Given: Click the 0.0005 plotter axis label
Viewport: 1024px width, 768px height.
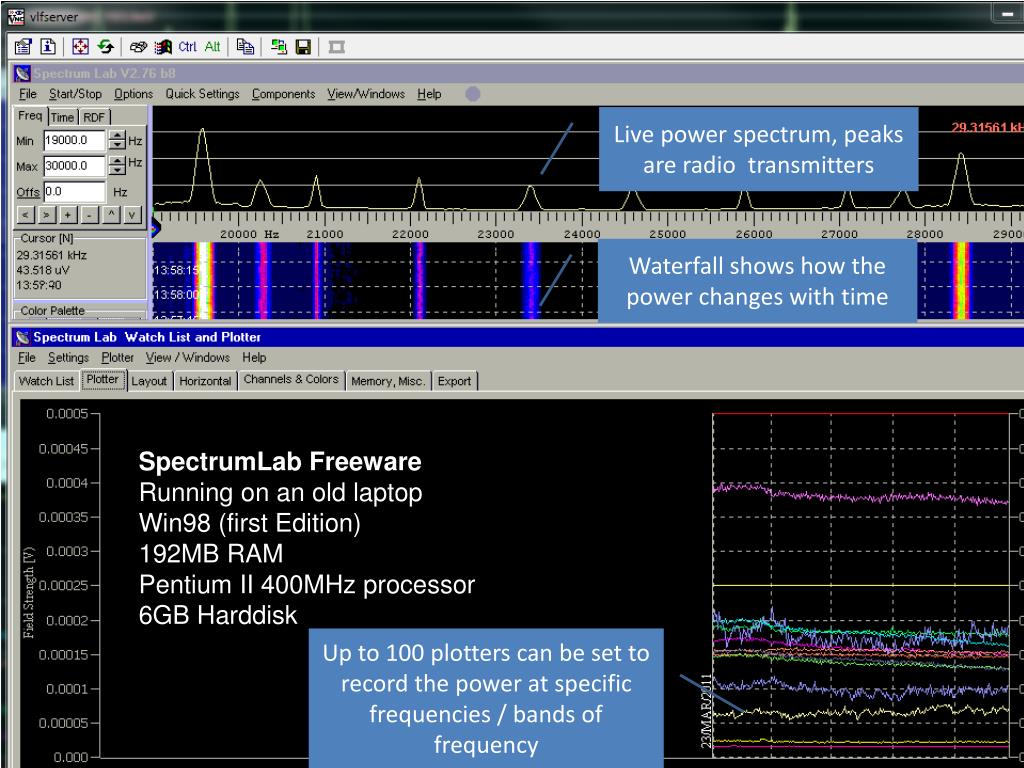Looking at the screenshot, I should pos(67,414).
